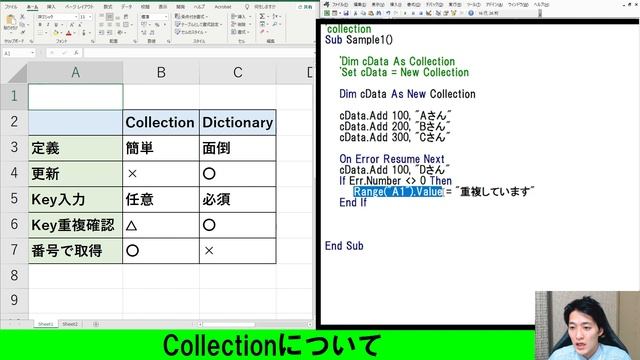The image size is (640, 360).
Task: Toggle Underline formatting in Excel font group
Action: (56, 25)
